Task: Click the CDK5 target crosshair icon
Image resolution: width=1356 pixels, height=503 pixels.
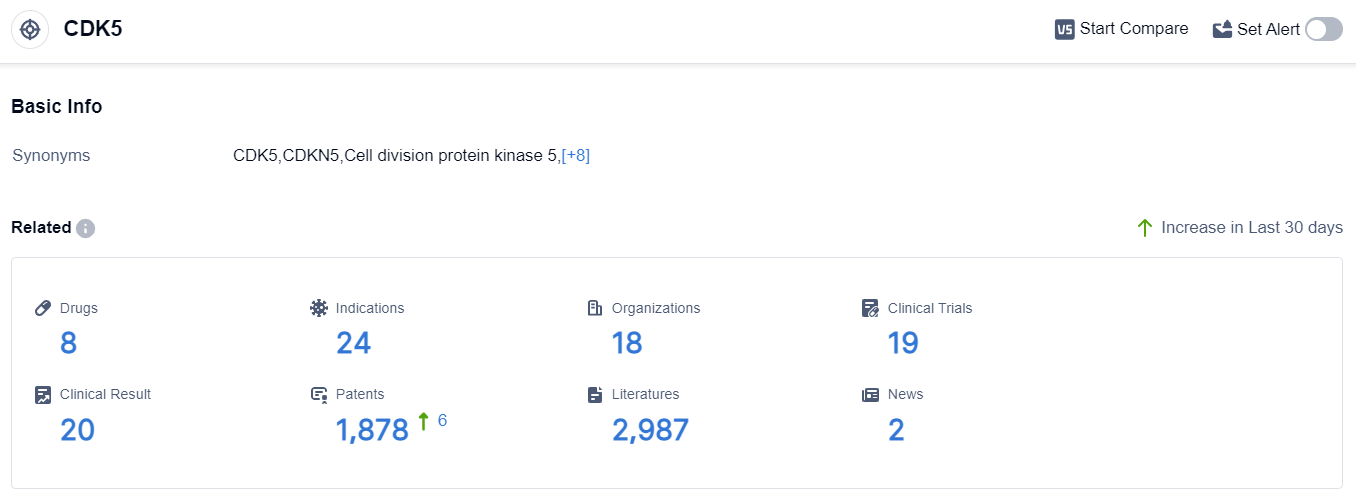Action: tap(30, 29)
